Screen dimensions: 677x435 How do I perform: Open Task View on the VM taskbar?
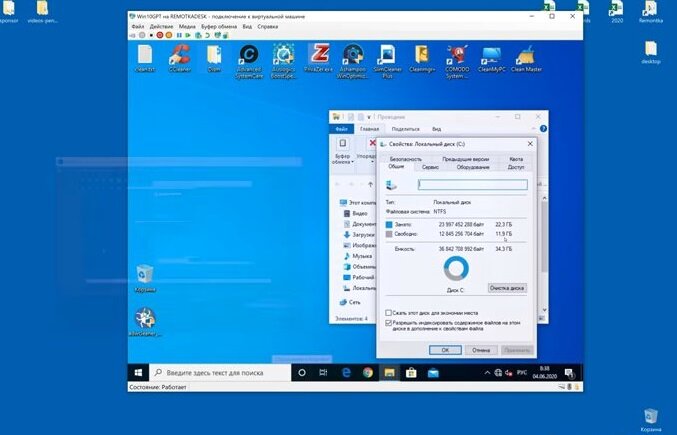click(323, 373)
